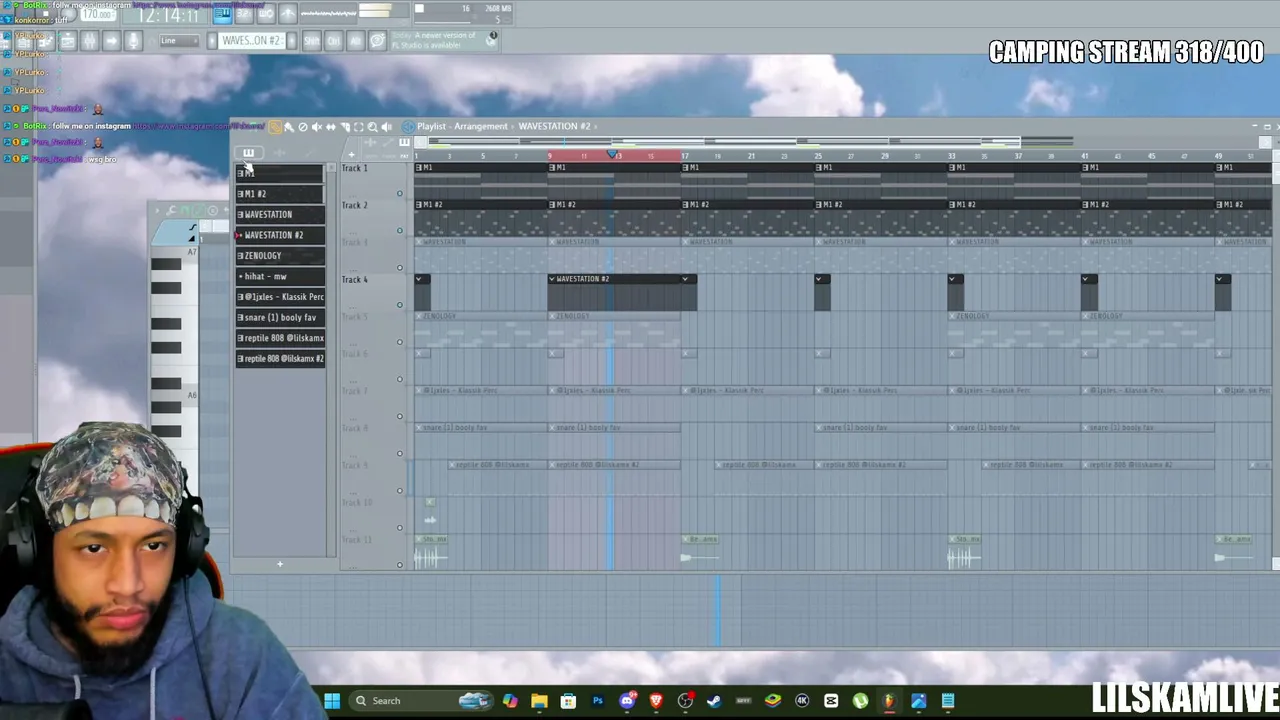The height and width of the screenshot is (720, 1280).
Task: Toggle the Track 7 mute dot
Action: tap(400, 417)
